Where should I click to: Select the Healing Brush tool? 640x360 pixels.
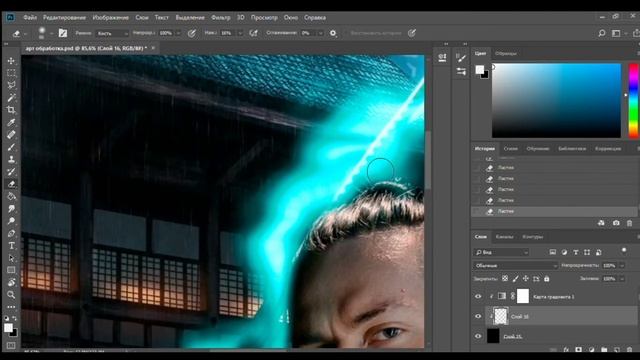11,135
